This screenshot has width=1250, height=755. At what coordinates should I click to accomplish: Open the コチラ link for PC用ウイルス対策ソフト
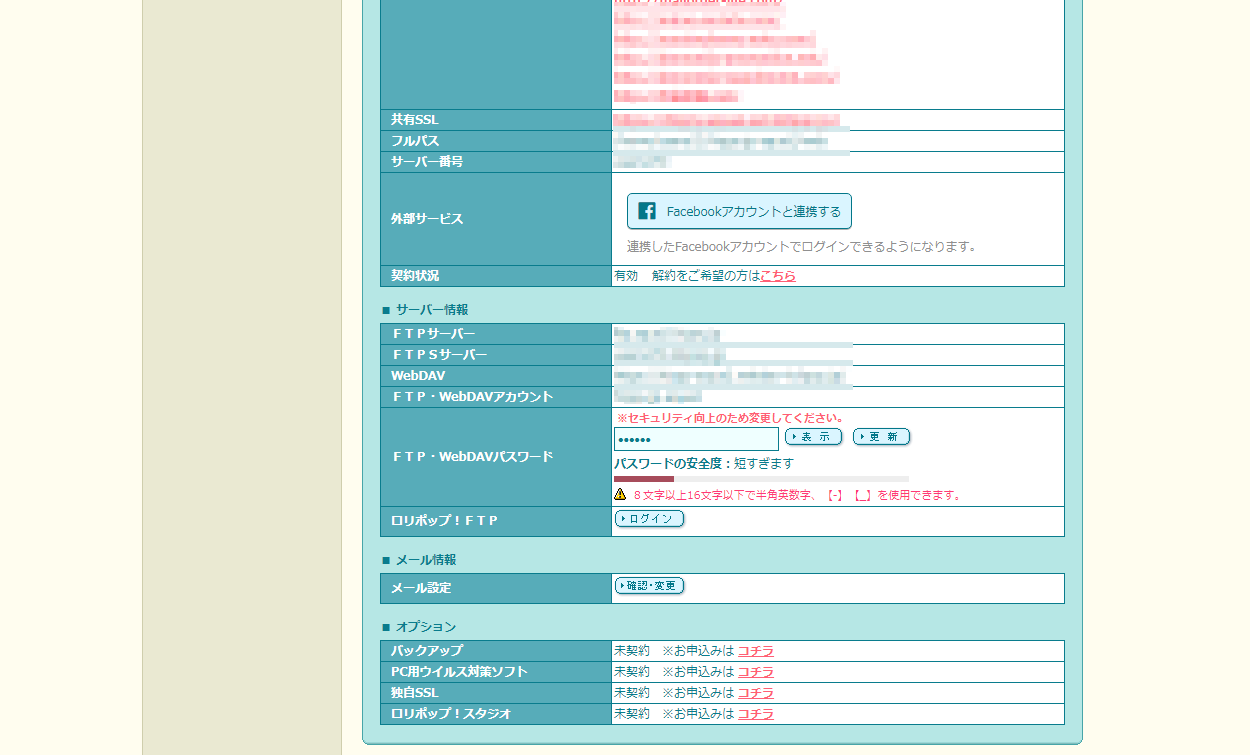[x=755, y=672]
